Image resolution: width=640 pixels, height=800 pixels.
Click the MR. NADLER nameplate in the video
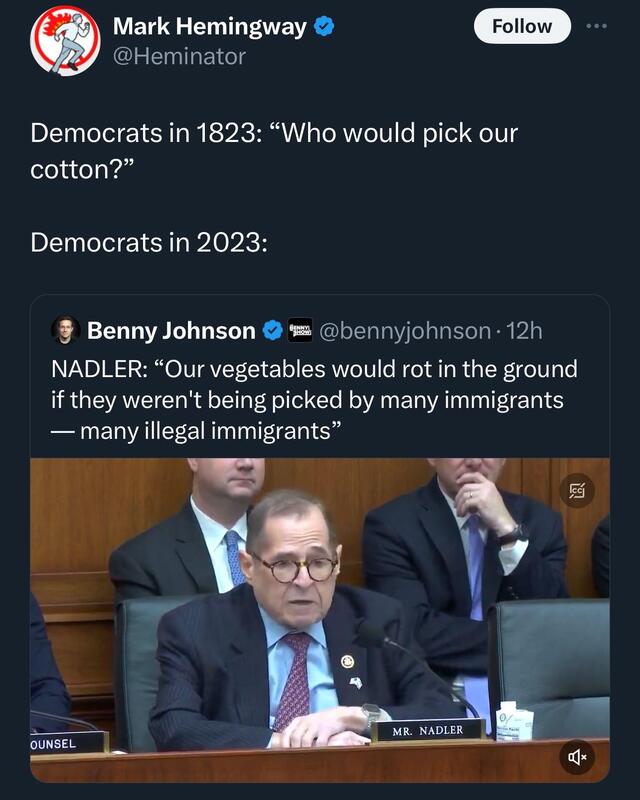click(428, 730)
